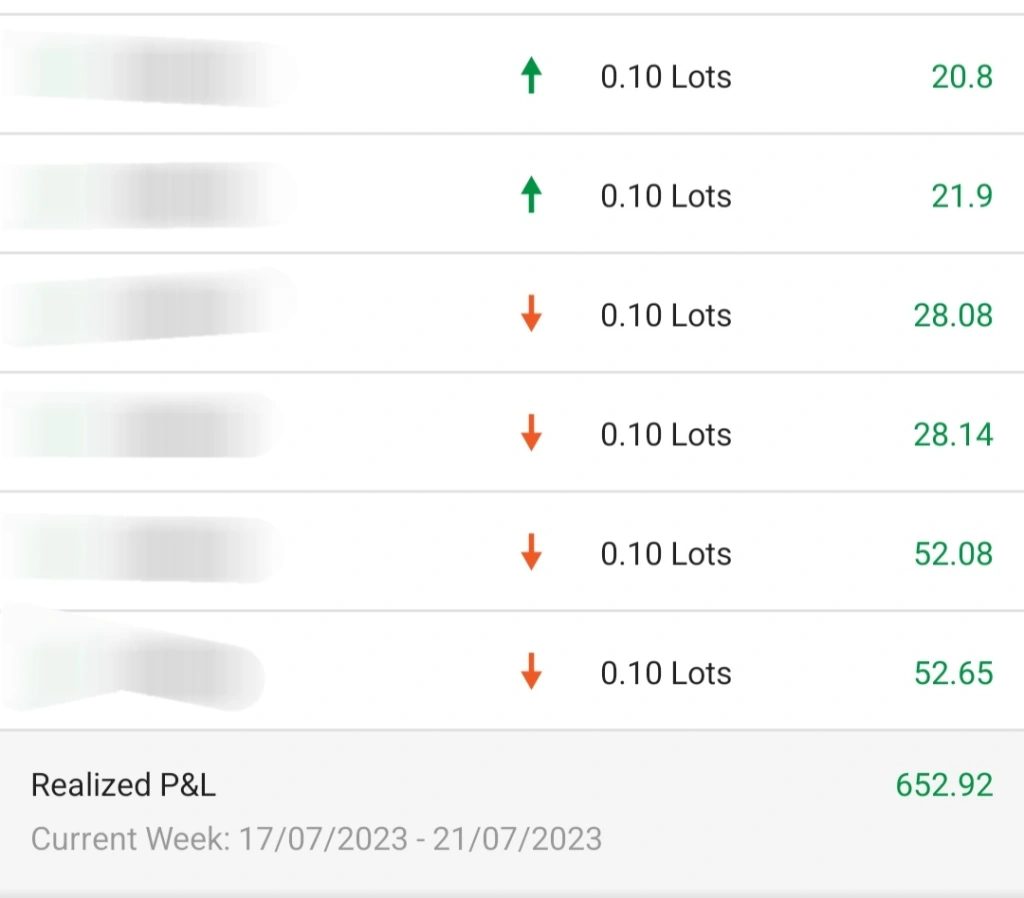1024x898 pixels.
Task: Select the 0.10 Lots label of the 21.9 trade
Action: coord(665,196)
